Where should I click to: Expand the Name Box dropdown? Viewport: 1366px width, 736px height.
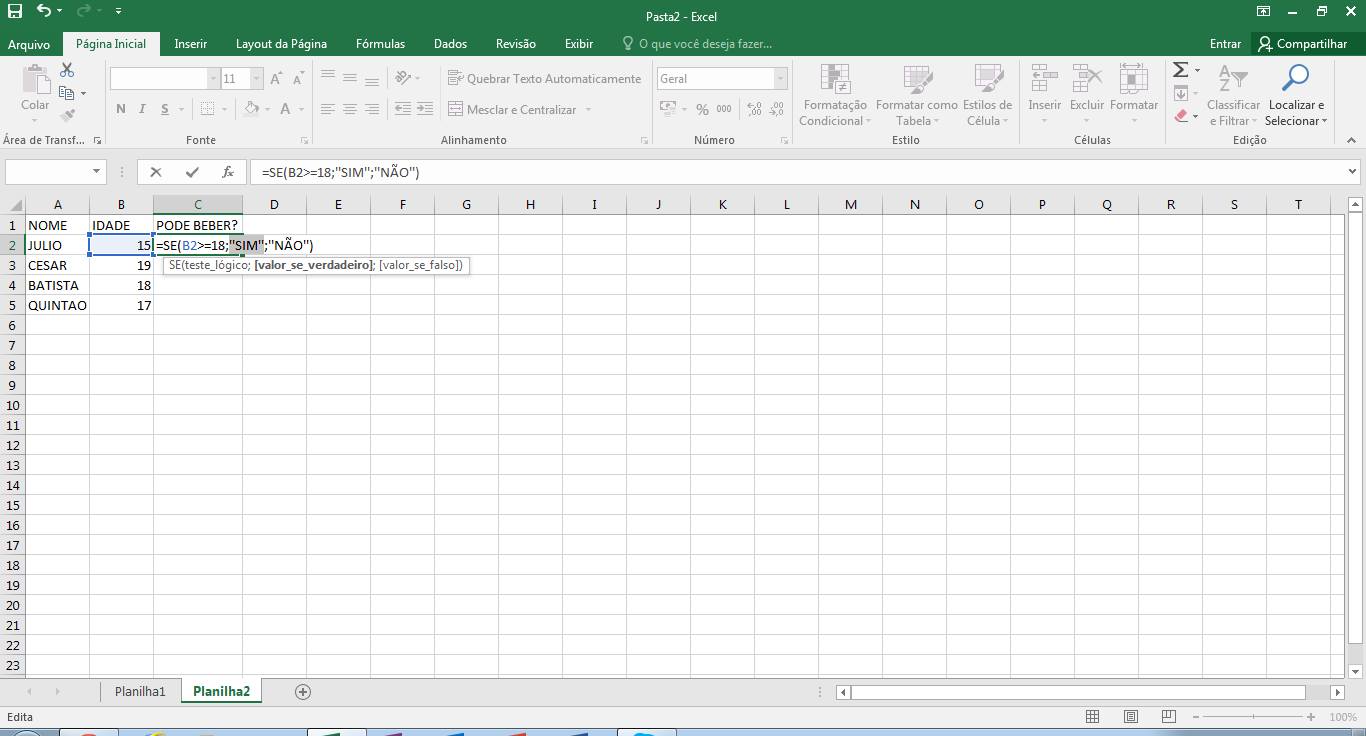point(96,172)
